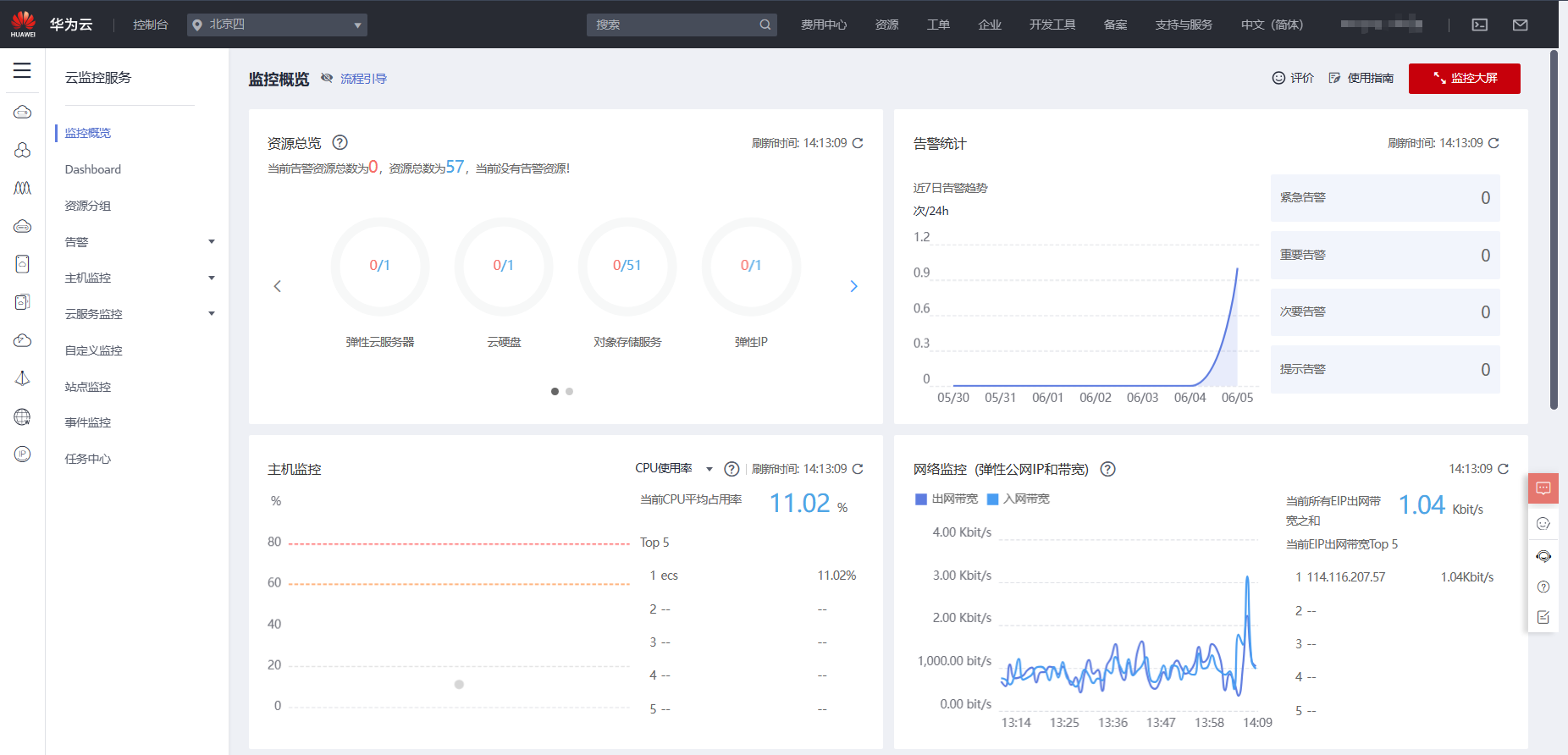Click the sailboat-shaped sidebar icon

click(23, 378)
